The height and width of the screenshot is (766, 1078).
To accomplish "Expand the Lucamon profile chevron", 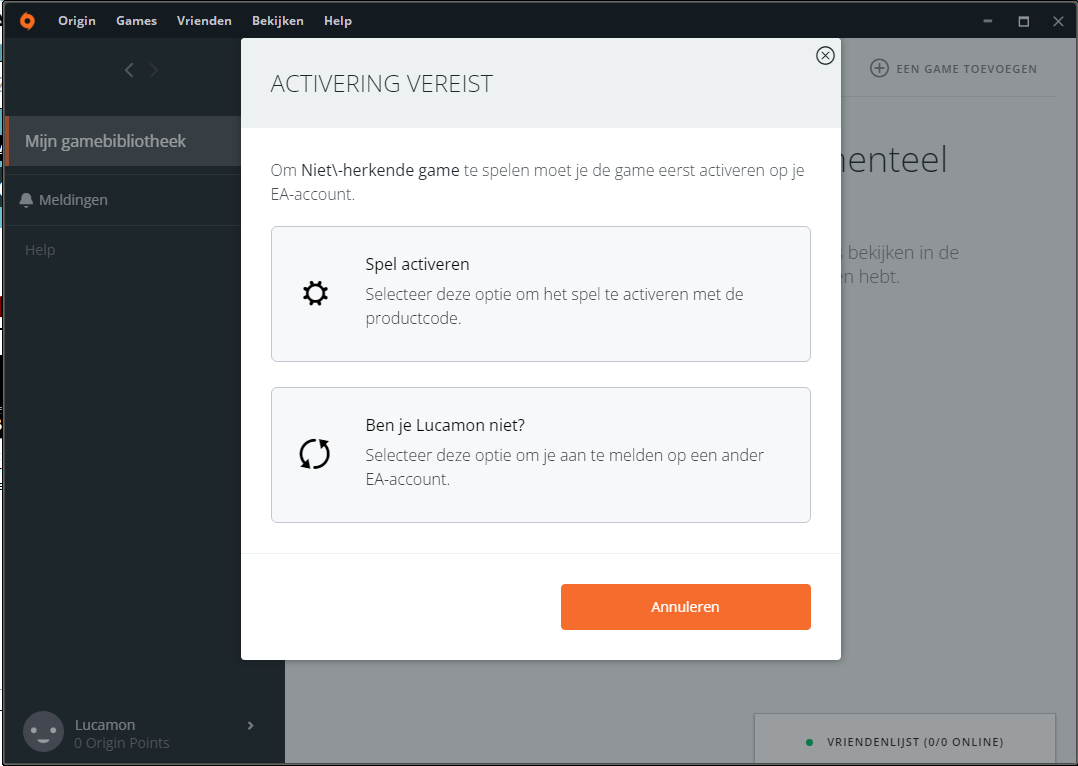I will [x=251, y=725].
